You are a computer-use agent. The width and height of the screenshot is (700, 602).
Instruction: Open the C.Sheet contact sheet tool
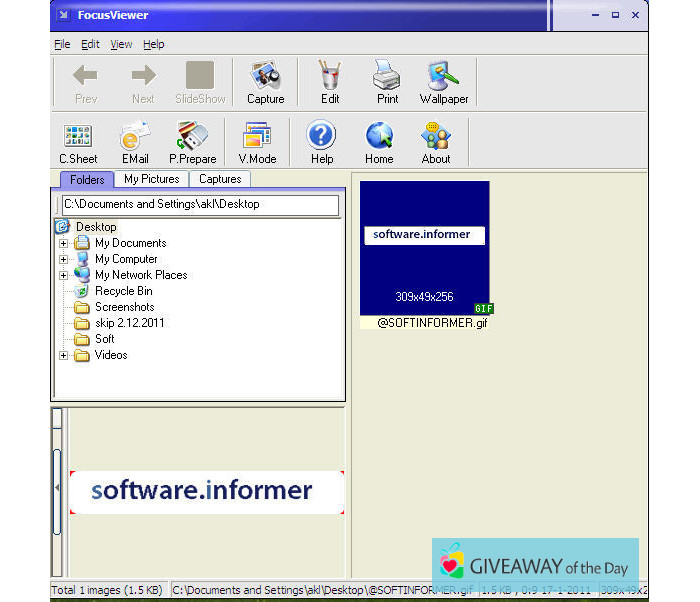77,141
